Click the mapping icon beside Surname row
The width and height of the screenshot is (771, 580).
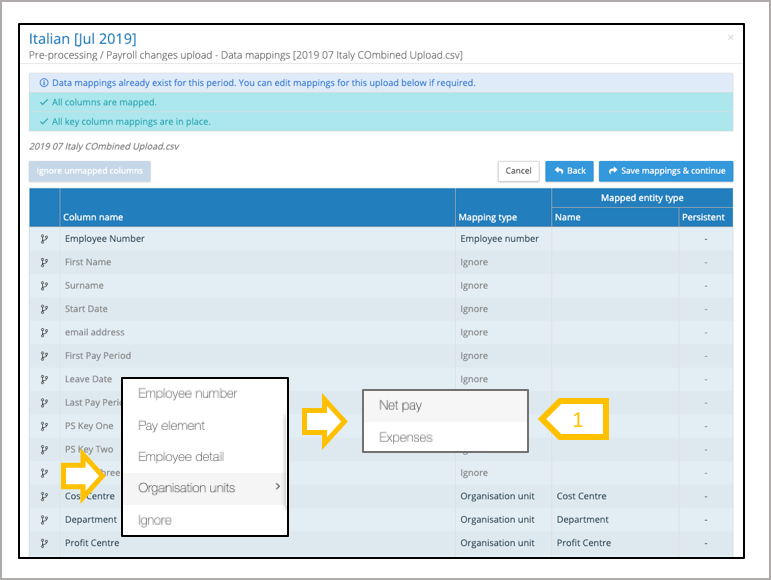[44, 286]
